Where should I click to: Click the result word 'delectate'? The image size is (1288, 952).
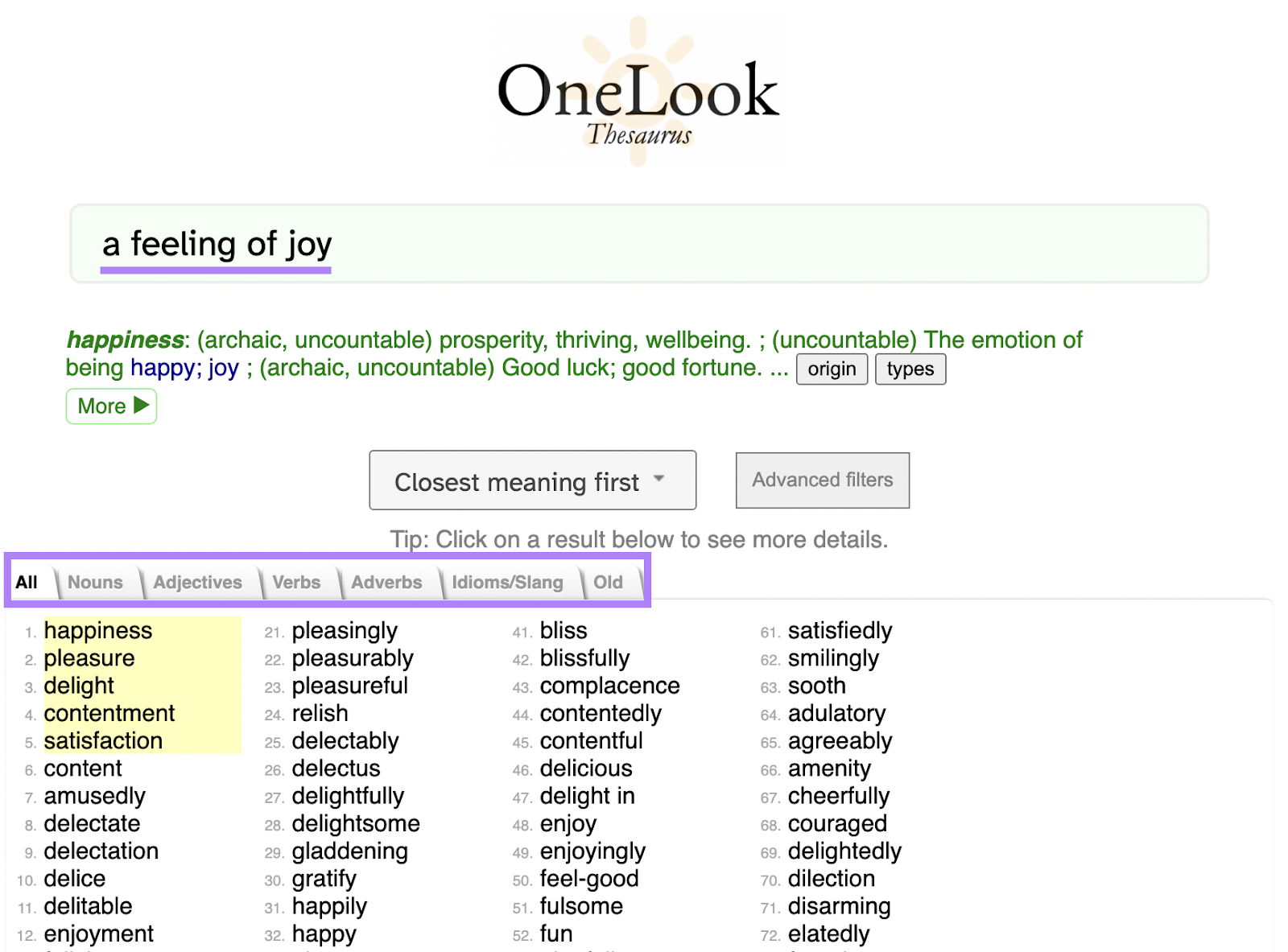pos(92,823)
